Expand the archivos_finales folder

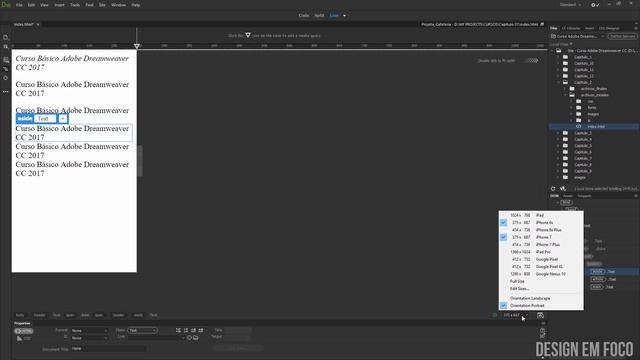565,89
